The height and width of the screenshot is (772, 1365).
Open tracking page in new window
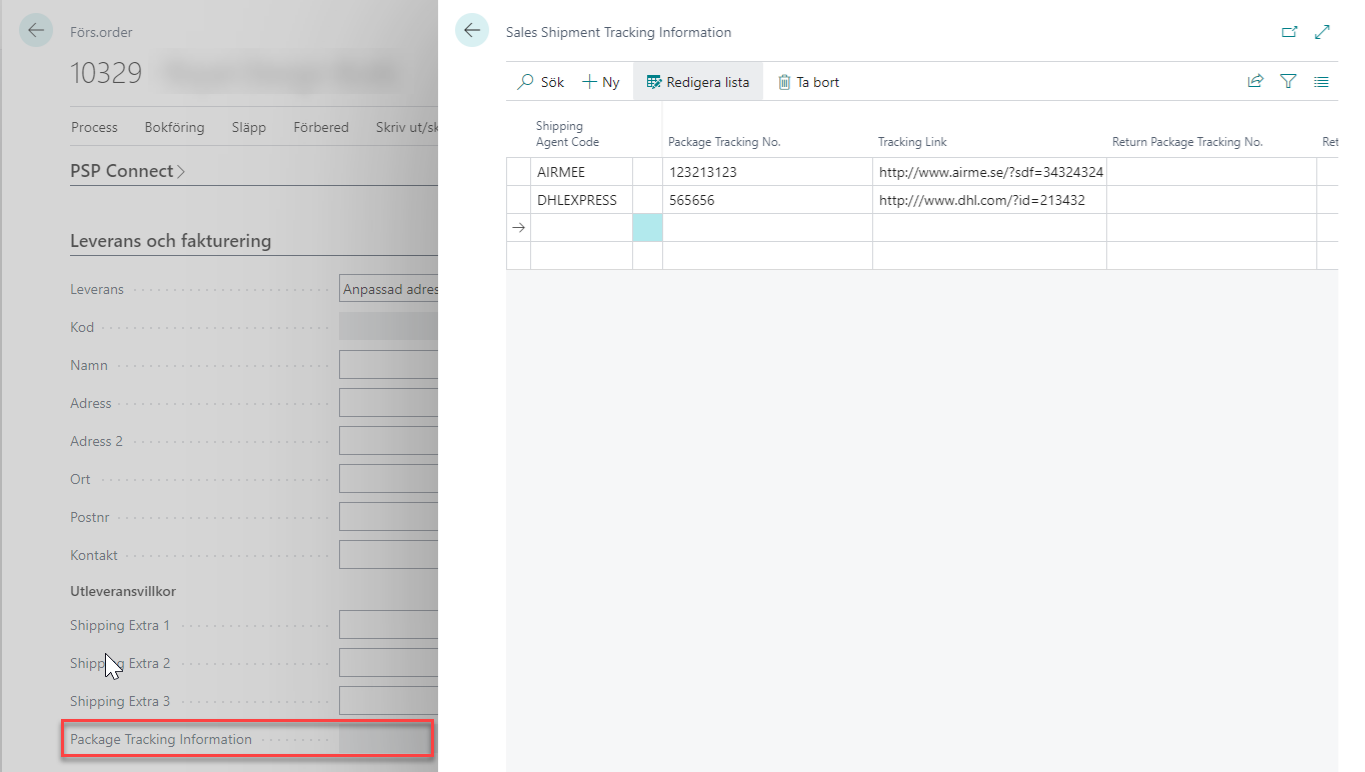click(1289, 32)
